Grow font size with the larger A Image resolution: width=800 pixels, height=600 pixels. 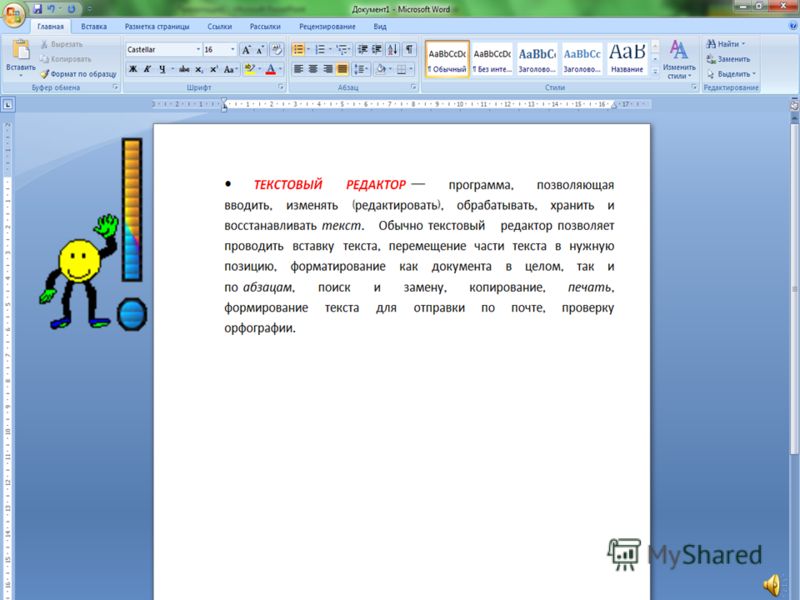pos(246,49)
